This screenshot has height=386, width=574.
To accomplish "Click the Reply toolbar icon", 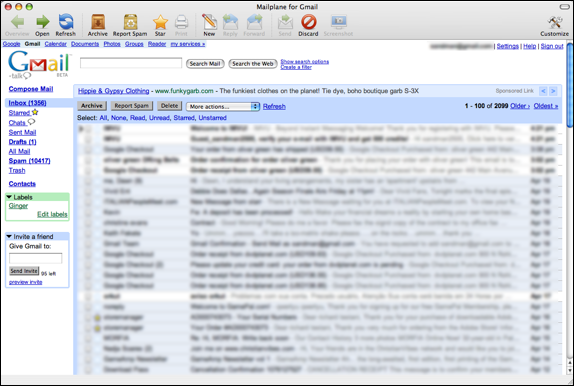I will click(x=230, y=22).
